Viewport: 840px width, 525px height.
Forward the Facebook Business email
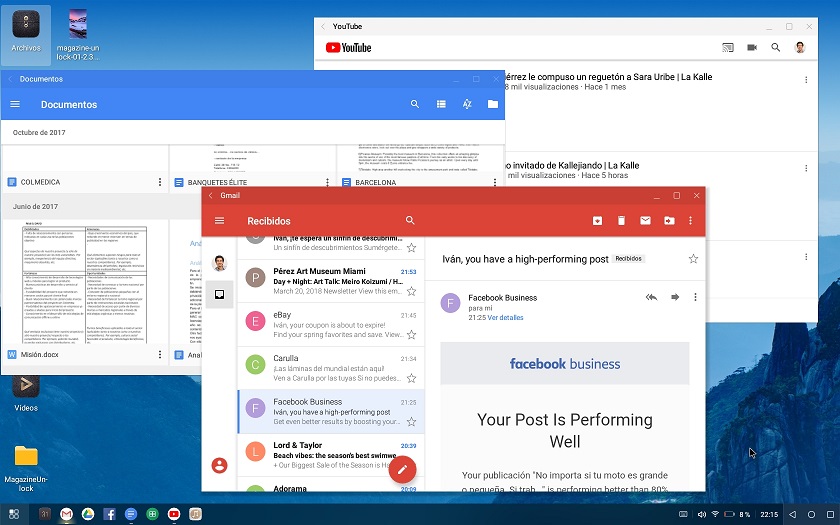[675, 297]
